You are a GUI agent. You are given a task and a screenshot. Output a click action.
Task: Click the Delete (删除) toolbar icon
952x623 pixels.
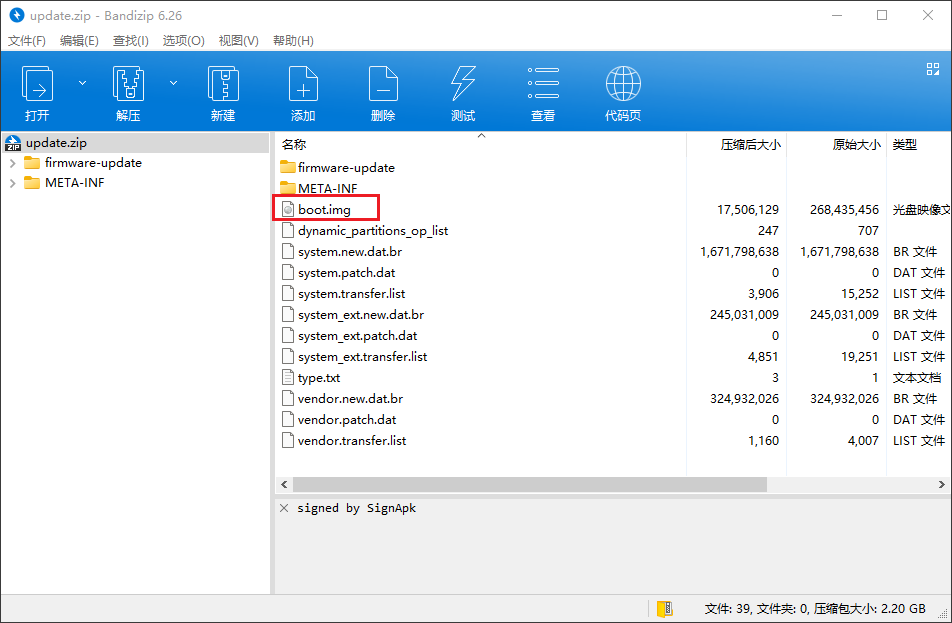click(x=383, y=84)
